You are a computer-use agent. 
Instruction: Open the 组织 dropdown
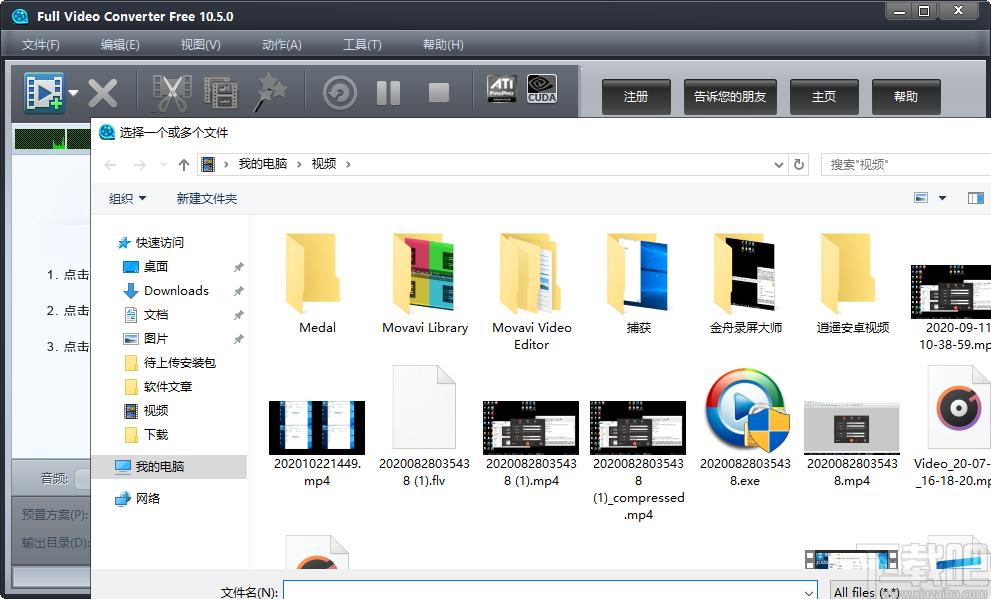[127, 199]
